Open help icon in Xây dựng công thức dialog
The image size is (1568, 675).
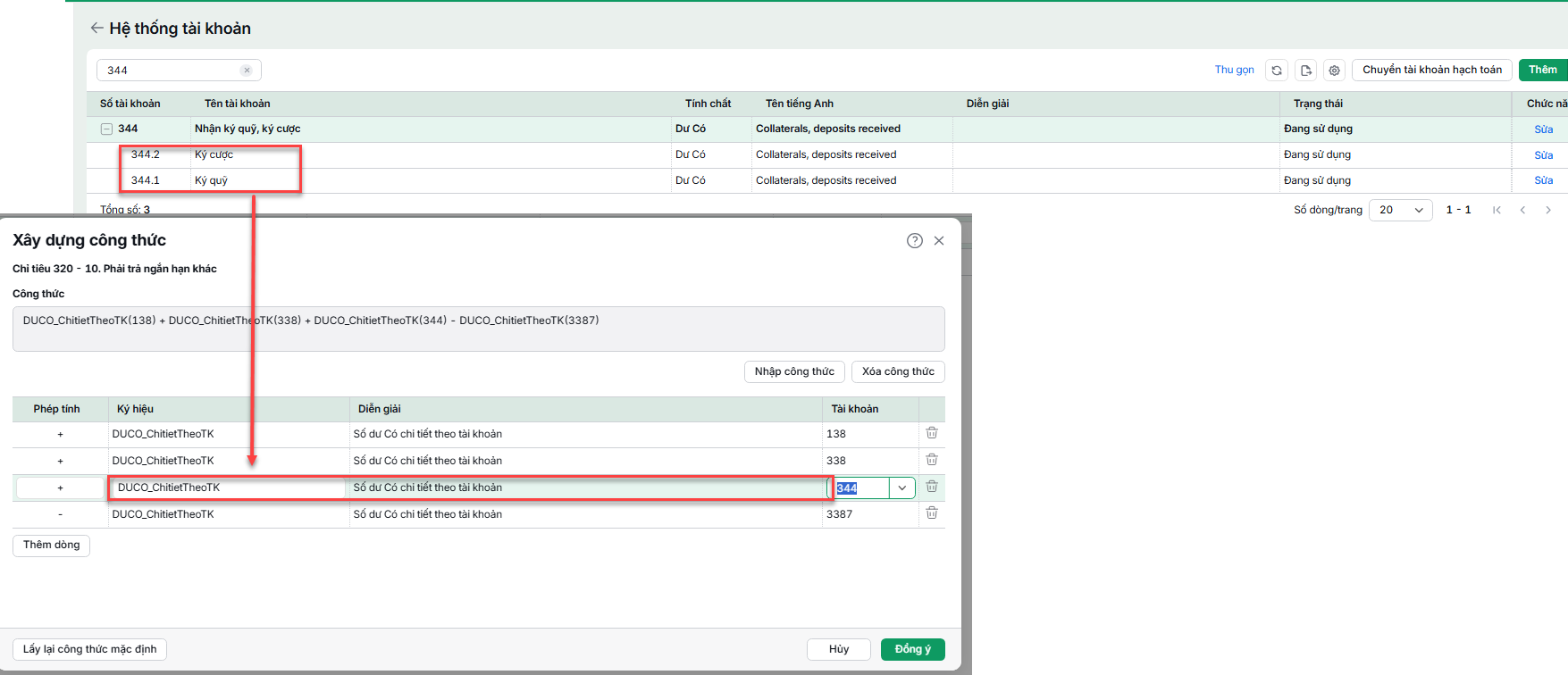click(x=915, y=240)
